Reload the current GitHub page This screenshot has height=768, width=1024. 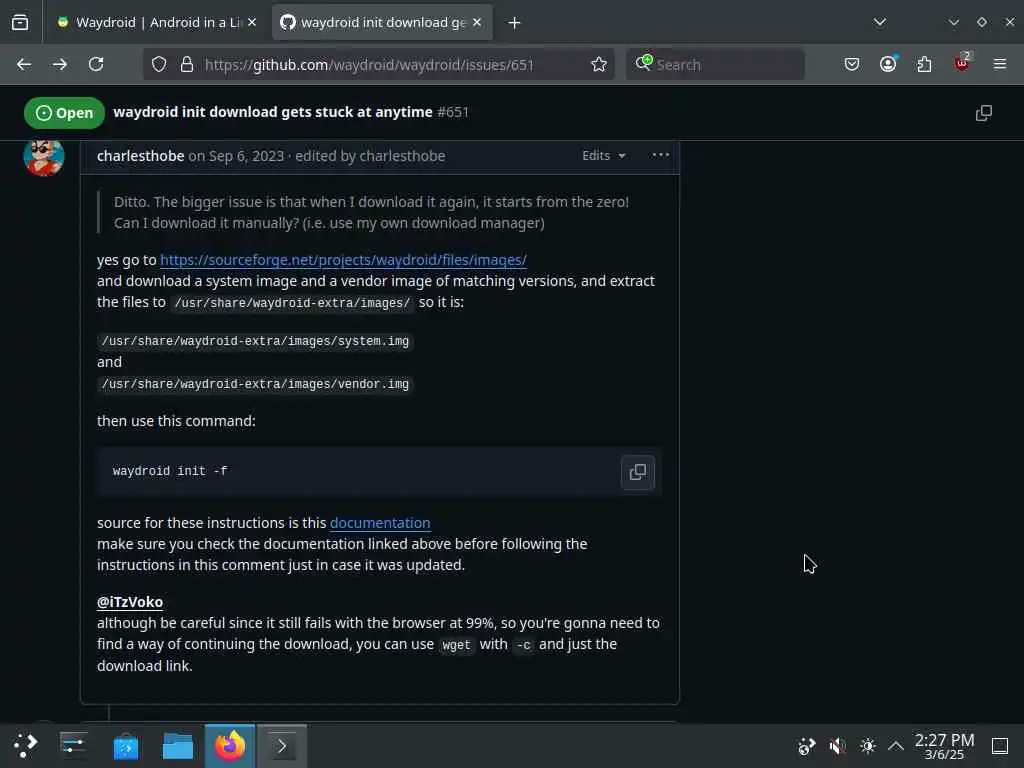coord(96,65)
